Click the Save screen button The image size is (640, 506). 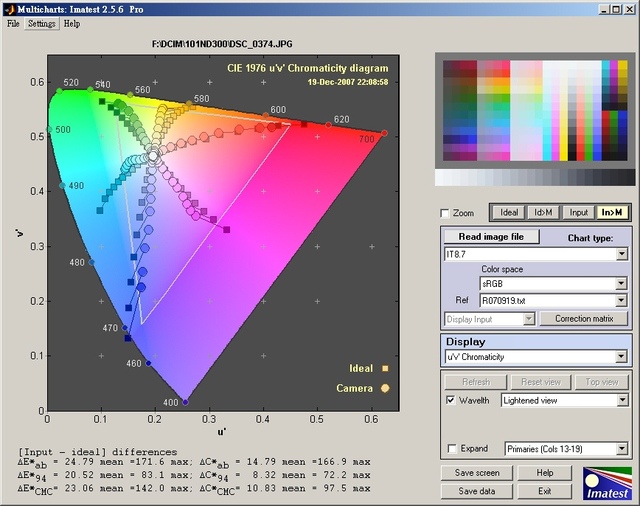click(x=477, y=473)
